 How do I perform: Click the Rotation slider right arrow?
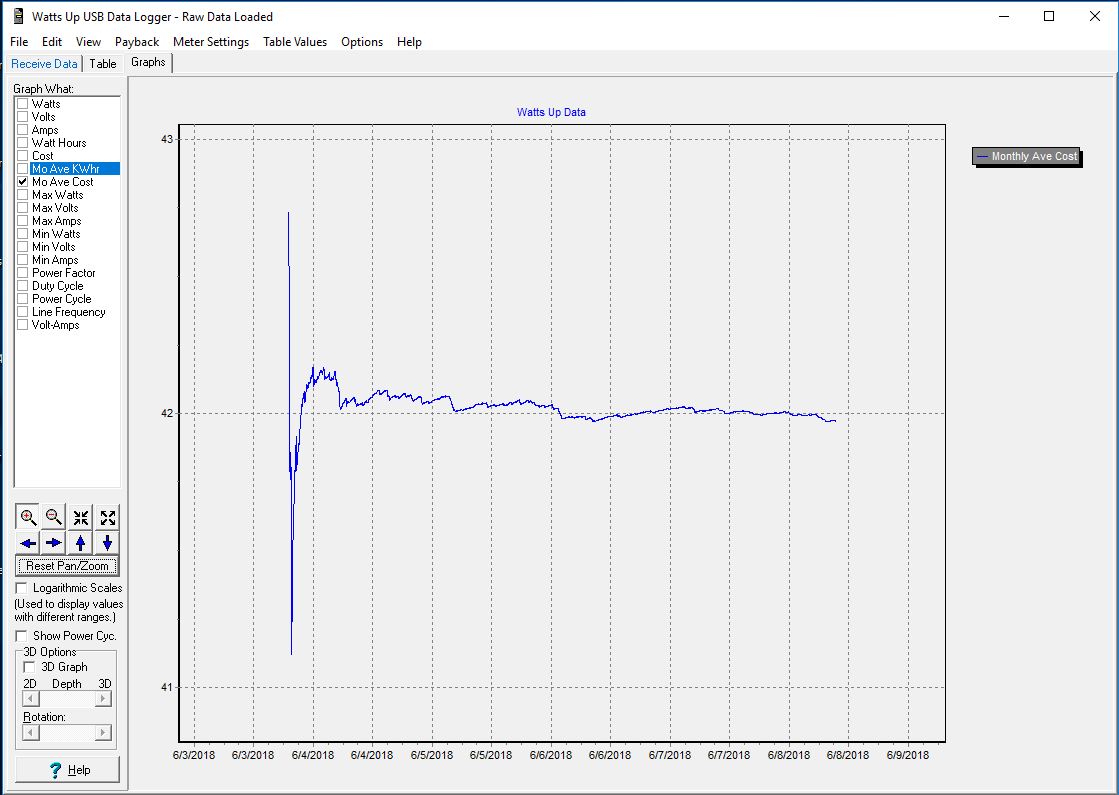coord(103,732)
